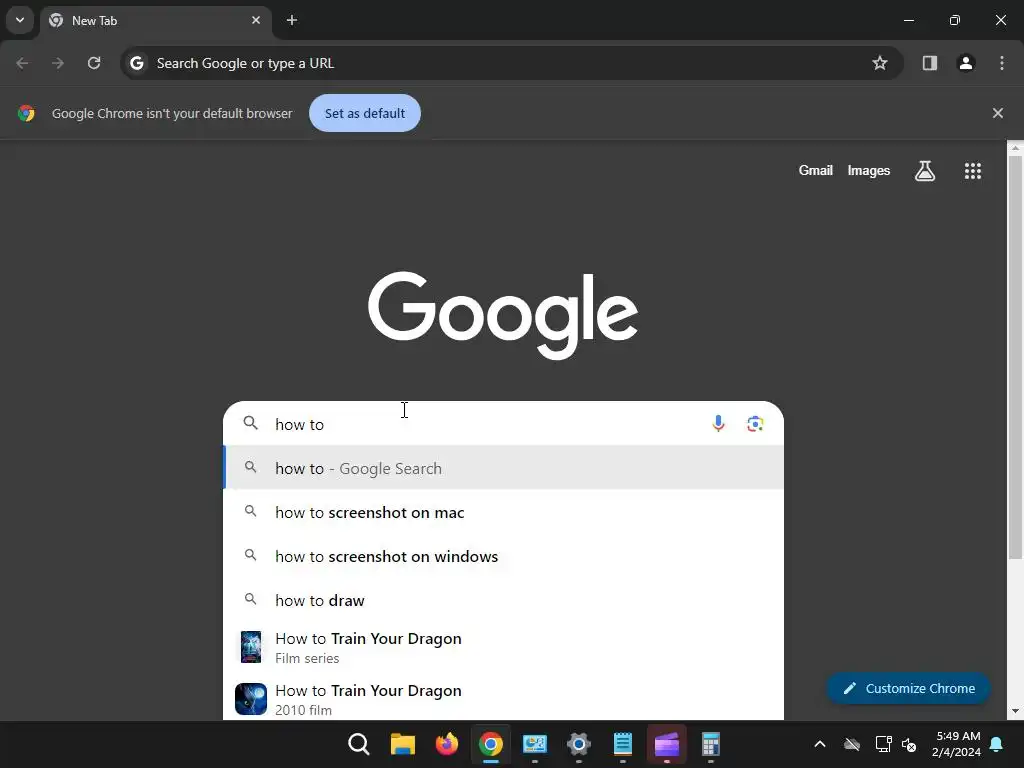Reload the current page

tap(94, 63)
